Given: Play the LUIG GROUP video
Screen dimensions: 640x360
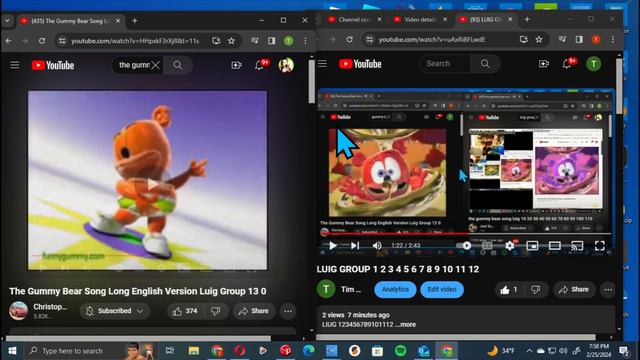Looking at the screenshot, I should point(333,245).
